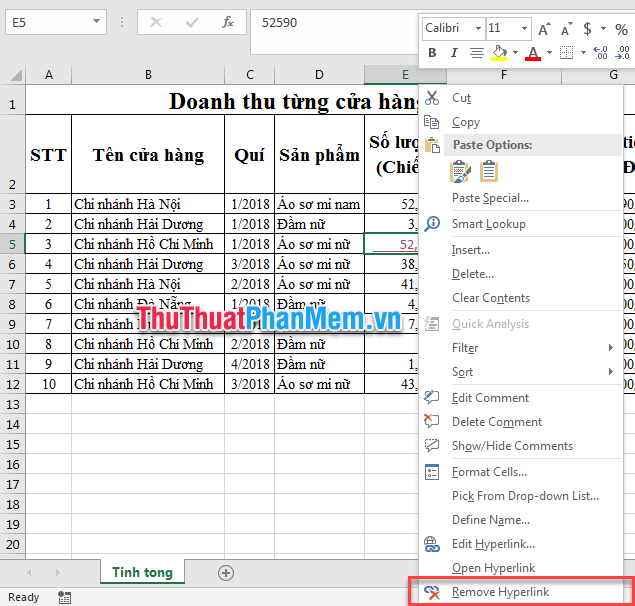The height and width of the screenshot is (606, 635).
Task: Click the Borders icon in mini toolbar
Action: pyautogui.click(x=567, y=53)
